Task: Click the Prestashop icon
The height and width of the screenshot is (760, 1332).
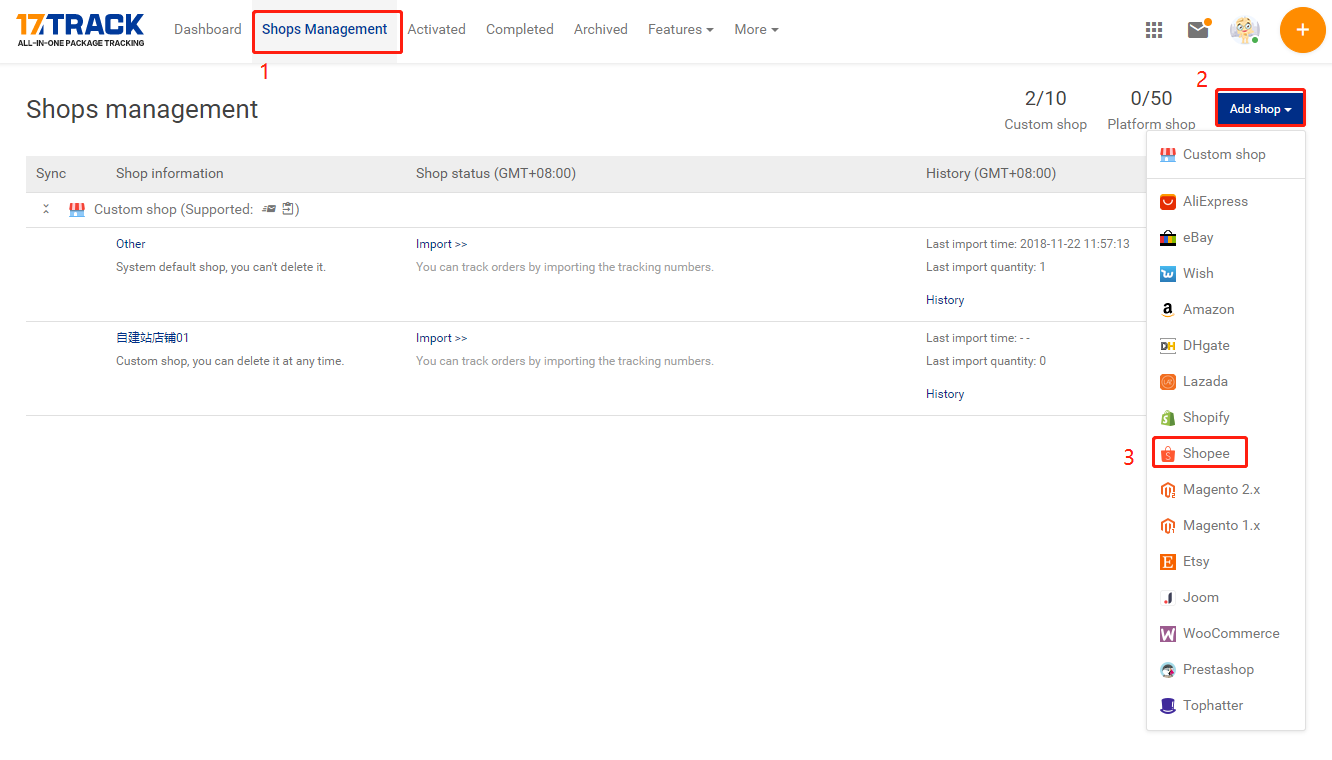Action: point(1167,670)
